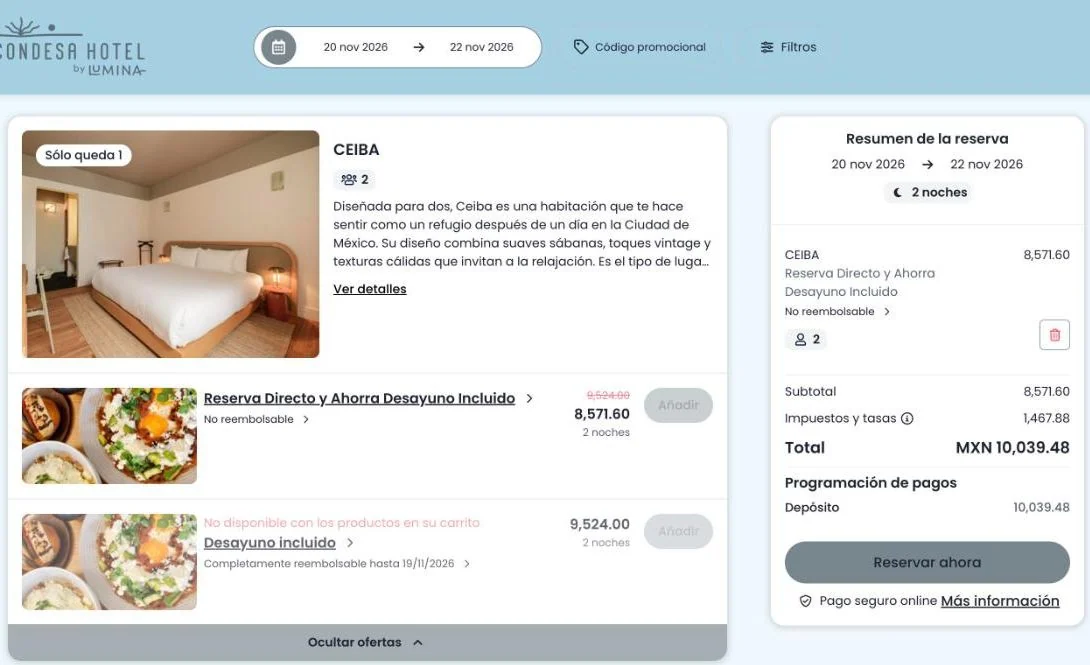
Task: View the CEIBA bedroom photo
Action: (170, 244)
